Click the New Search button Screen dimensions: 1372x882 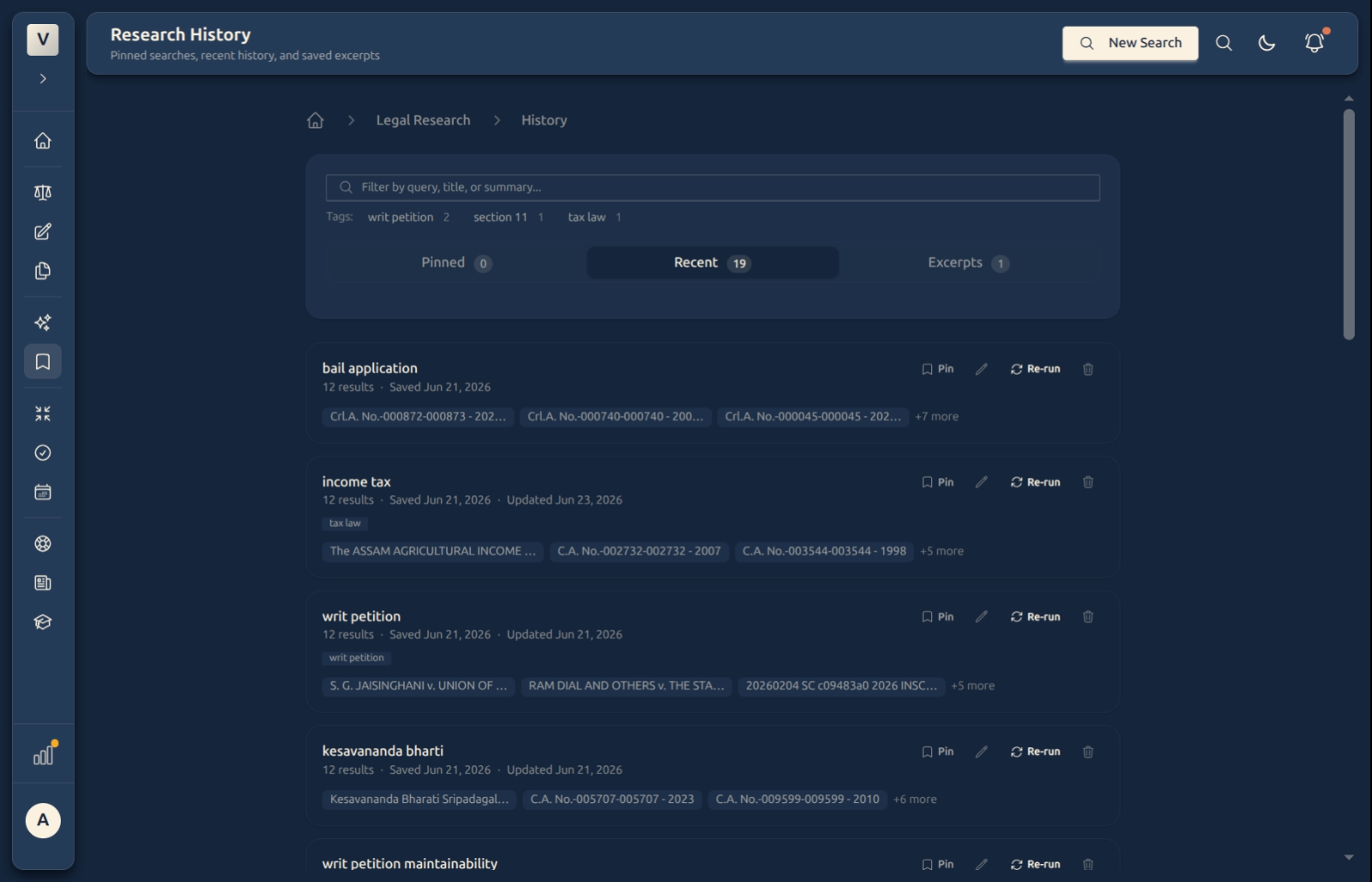(x=1130, y=43)
